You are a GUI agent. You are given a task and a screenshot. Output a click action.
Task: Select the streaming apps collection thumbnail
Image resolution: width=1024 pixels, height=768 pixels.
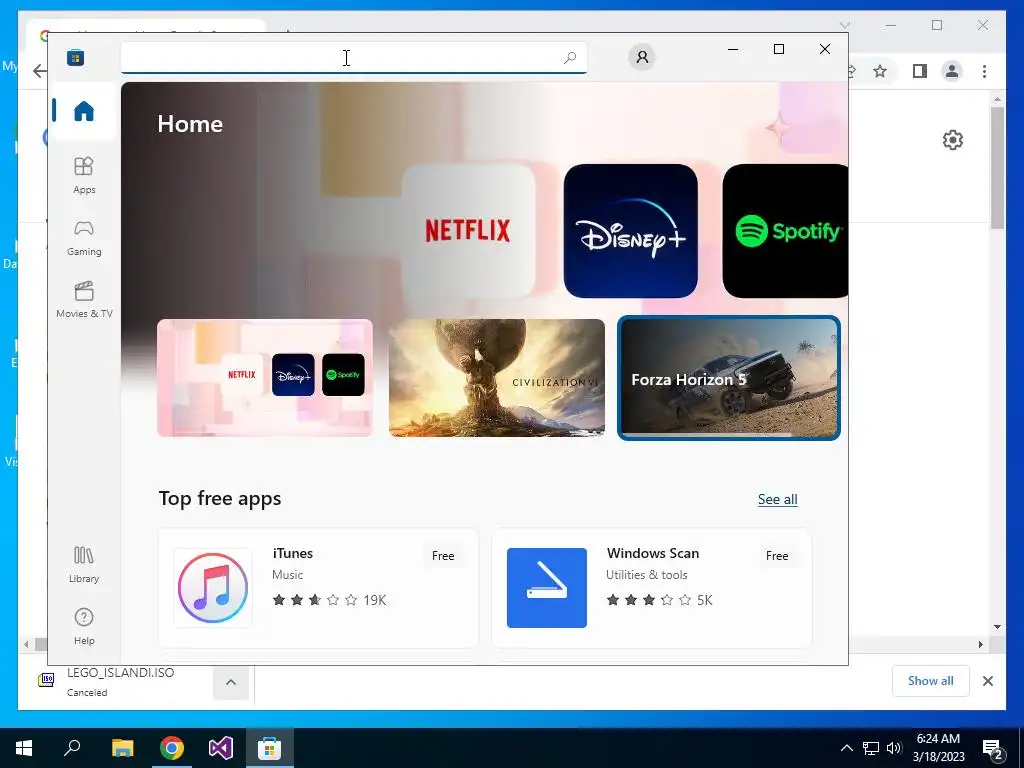pos(265,377)
